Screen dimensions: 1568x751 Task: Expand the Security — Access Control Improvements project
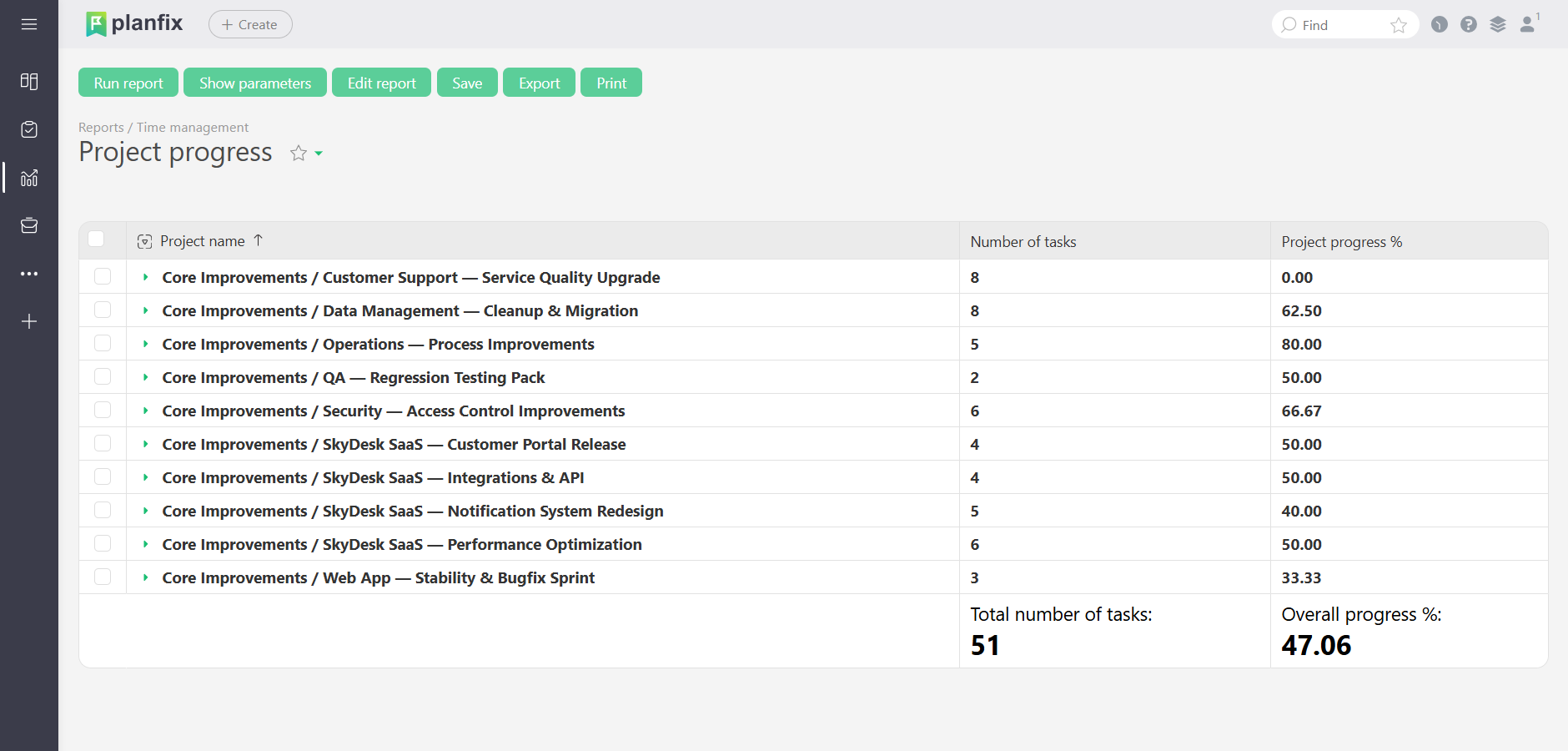click(x=145, y=411)
